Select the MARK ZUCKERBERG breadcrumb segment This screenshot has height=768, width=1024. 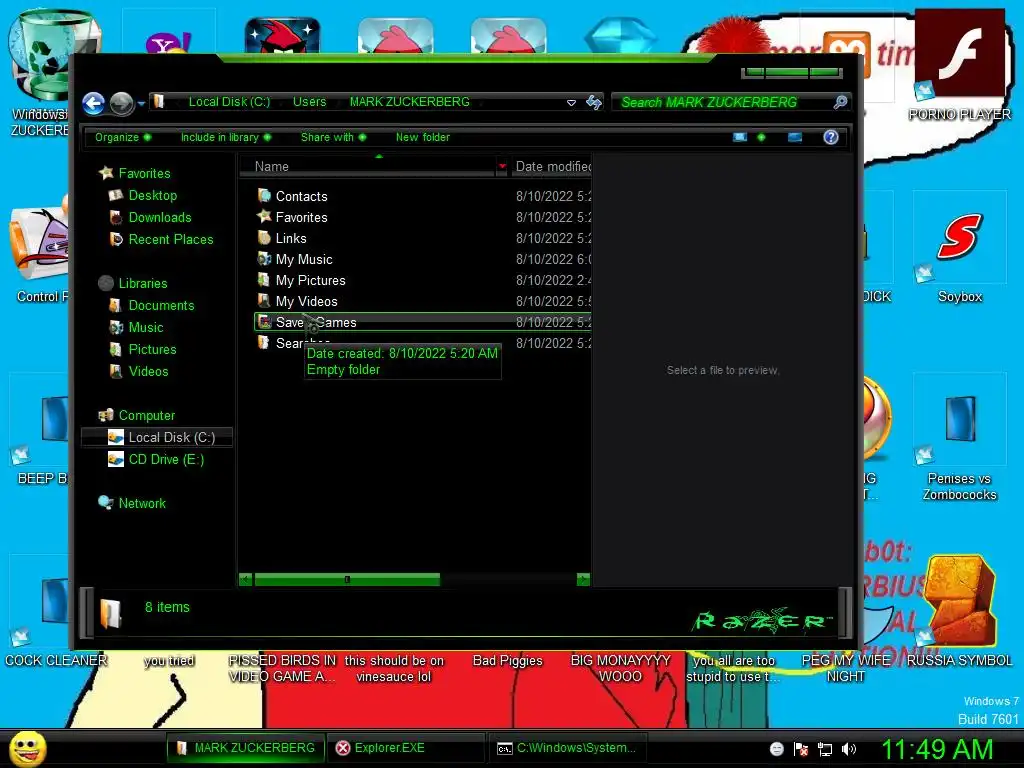pos(409,102)
